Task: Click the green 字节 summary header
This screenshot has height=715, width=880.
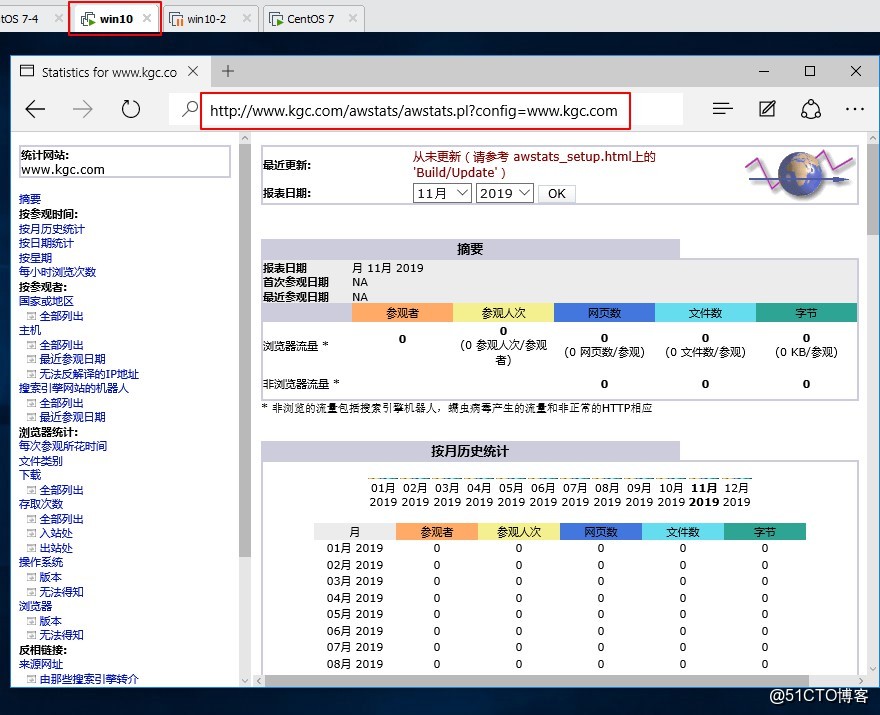Action: tap(806, 313)
